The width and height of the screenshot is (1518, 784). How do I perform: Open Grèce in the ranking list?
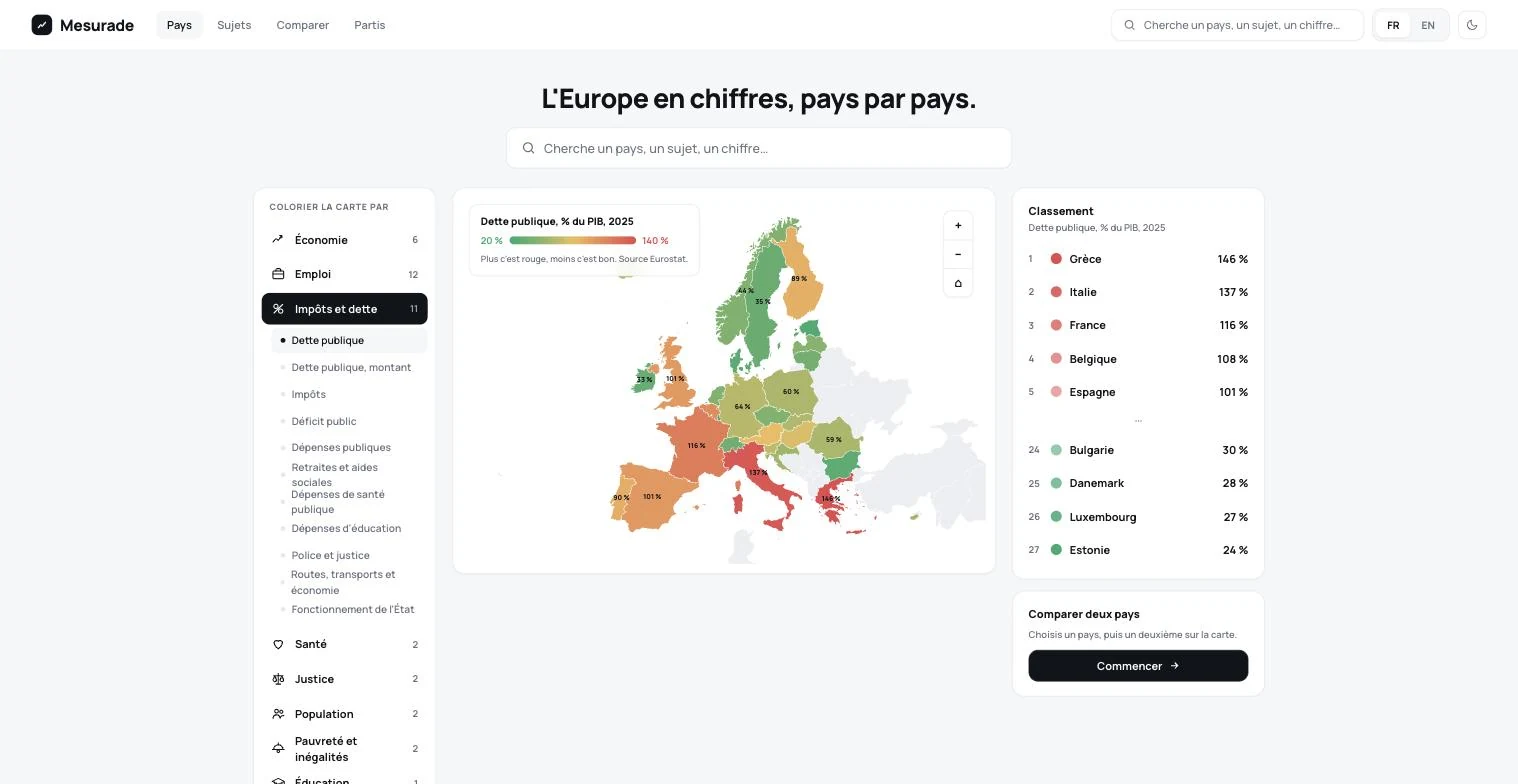point(1138,259)
